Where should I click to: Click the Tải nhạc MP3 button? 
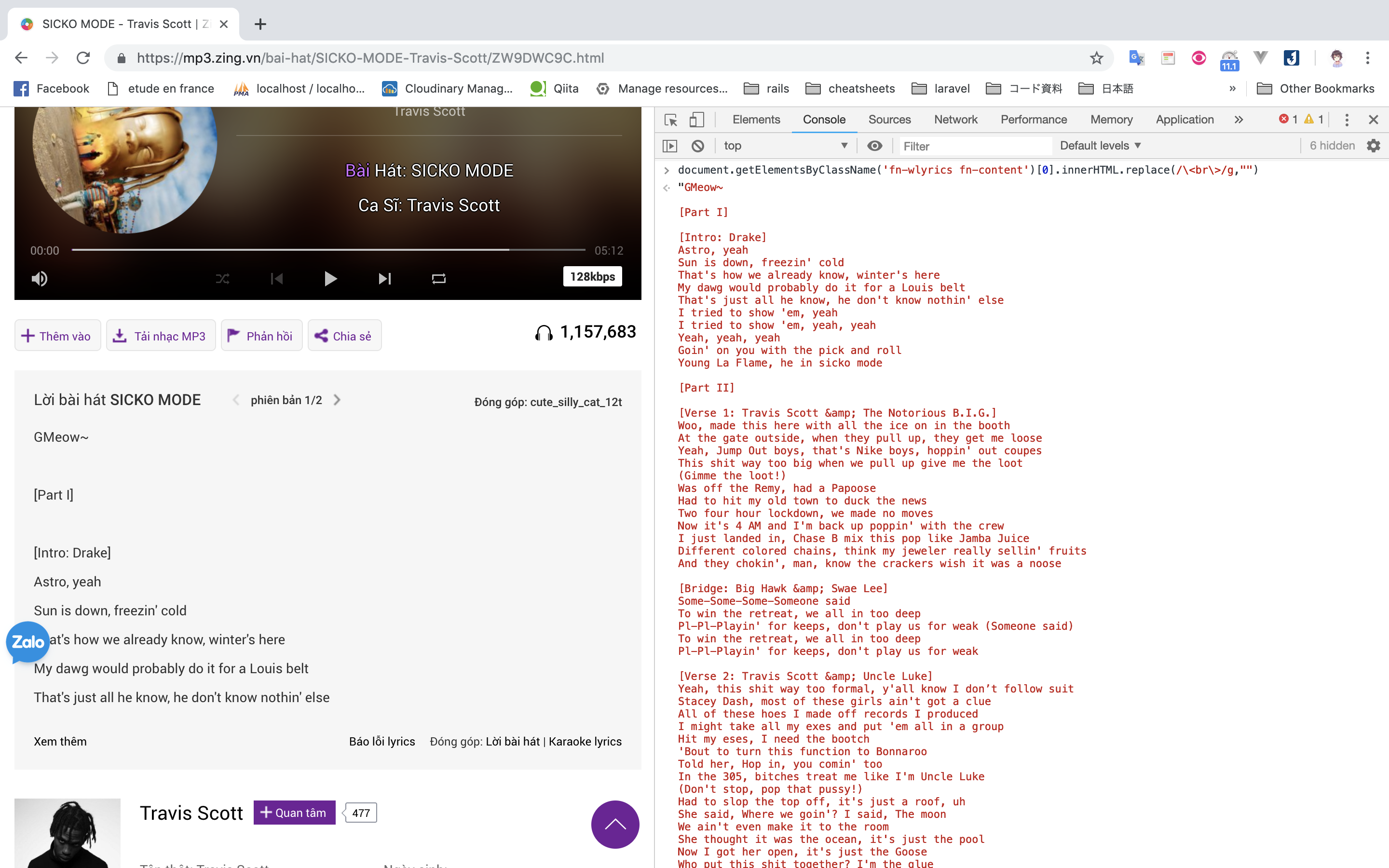point(161,336)
